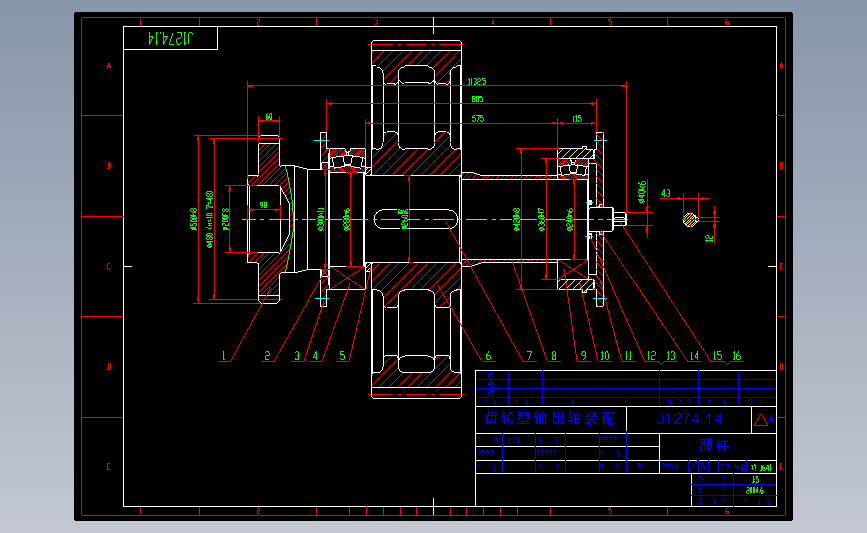
Task: Click part balloon number 1
Action: coord(223,356)
